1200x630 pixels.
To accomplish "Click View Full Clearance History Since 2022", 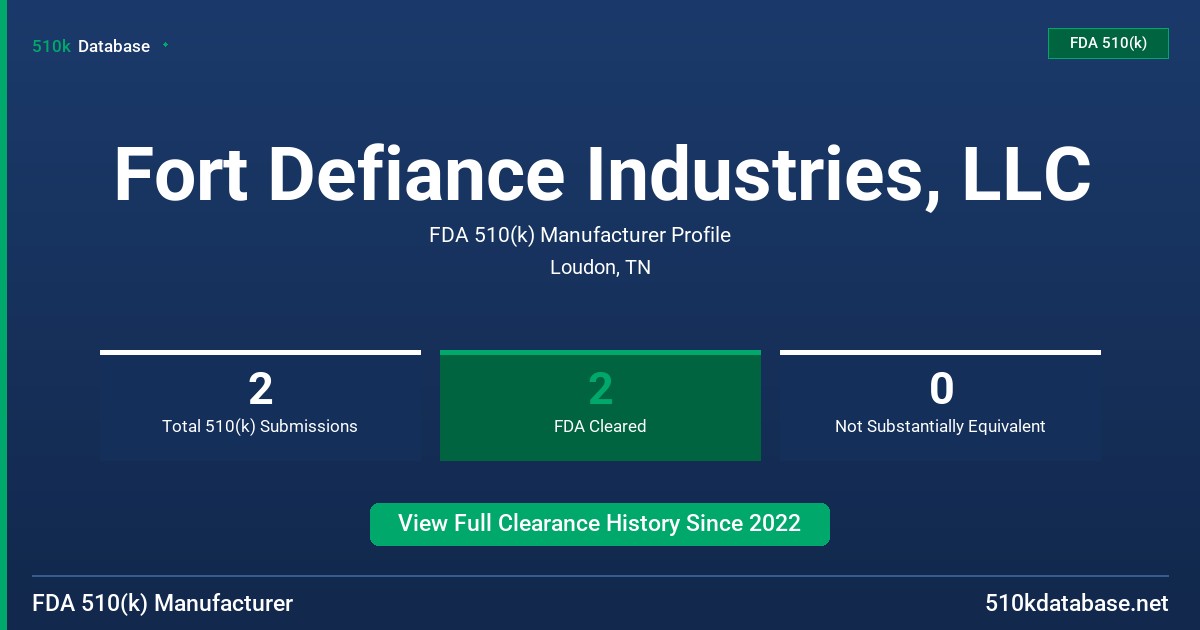I will coord(600,524).
